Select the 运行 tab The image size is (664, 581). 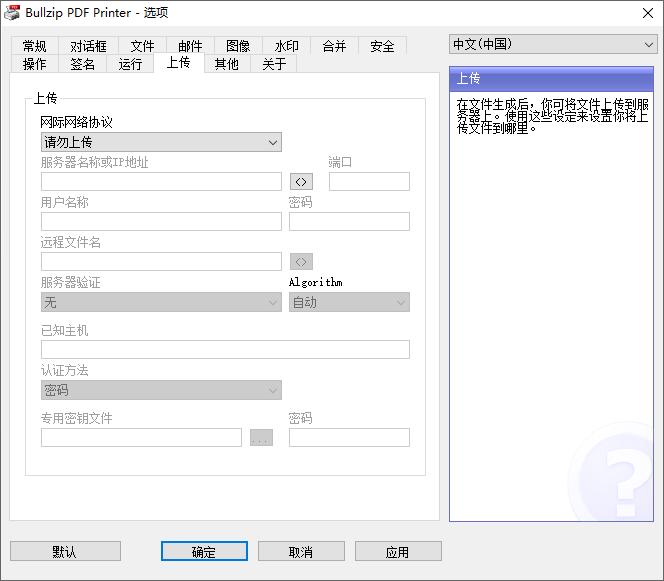pyautogui.click(x=130, y=64)
